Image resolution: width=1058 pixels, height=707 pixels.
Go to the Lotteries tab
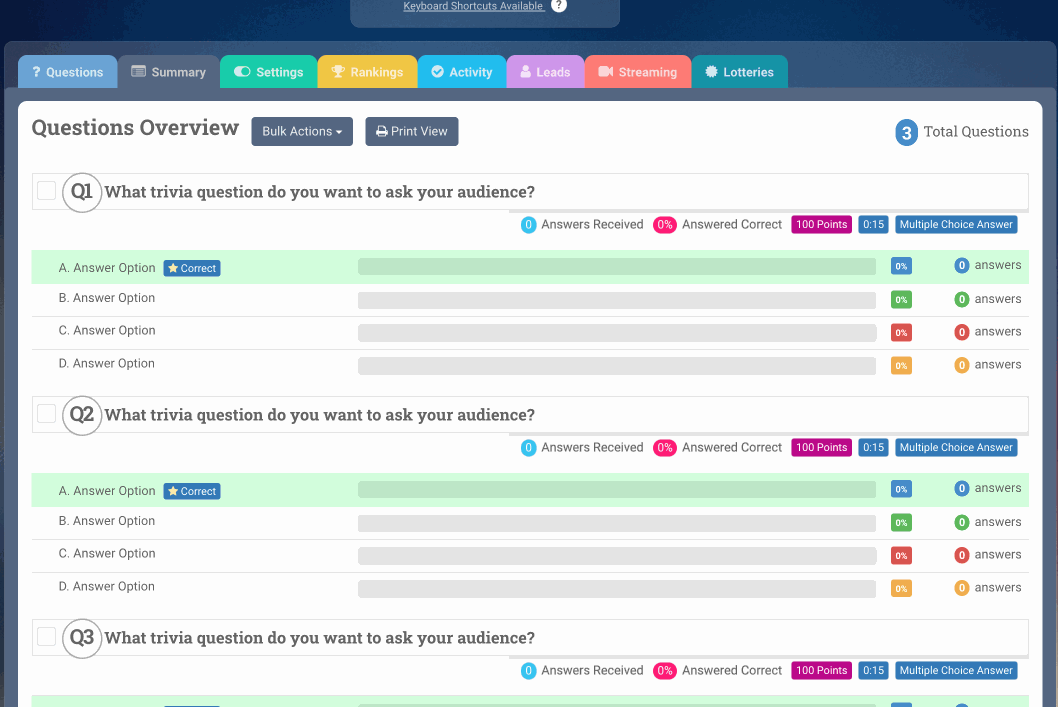point(740,72)
